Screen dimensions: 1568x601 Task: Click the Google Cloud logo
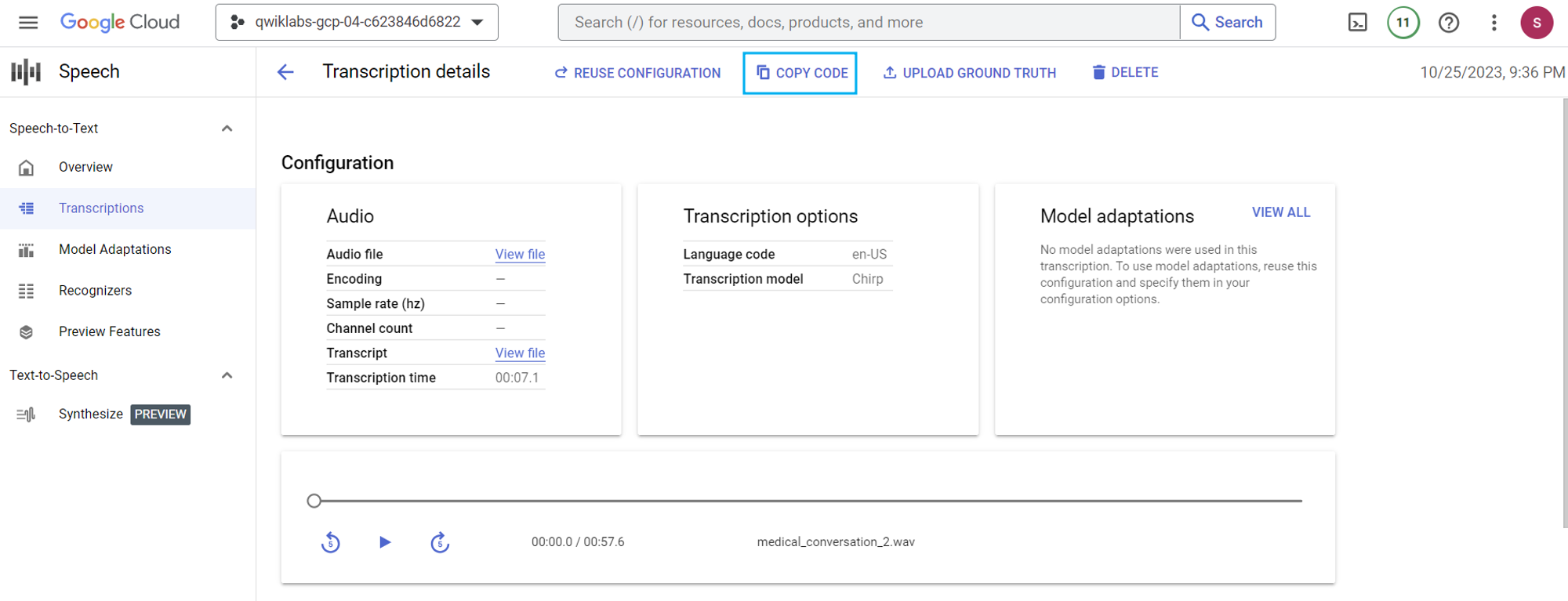pos(120,22)
